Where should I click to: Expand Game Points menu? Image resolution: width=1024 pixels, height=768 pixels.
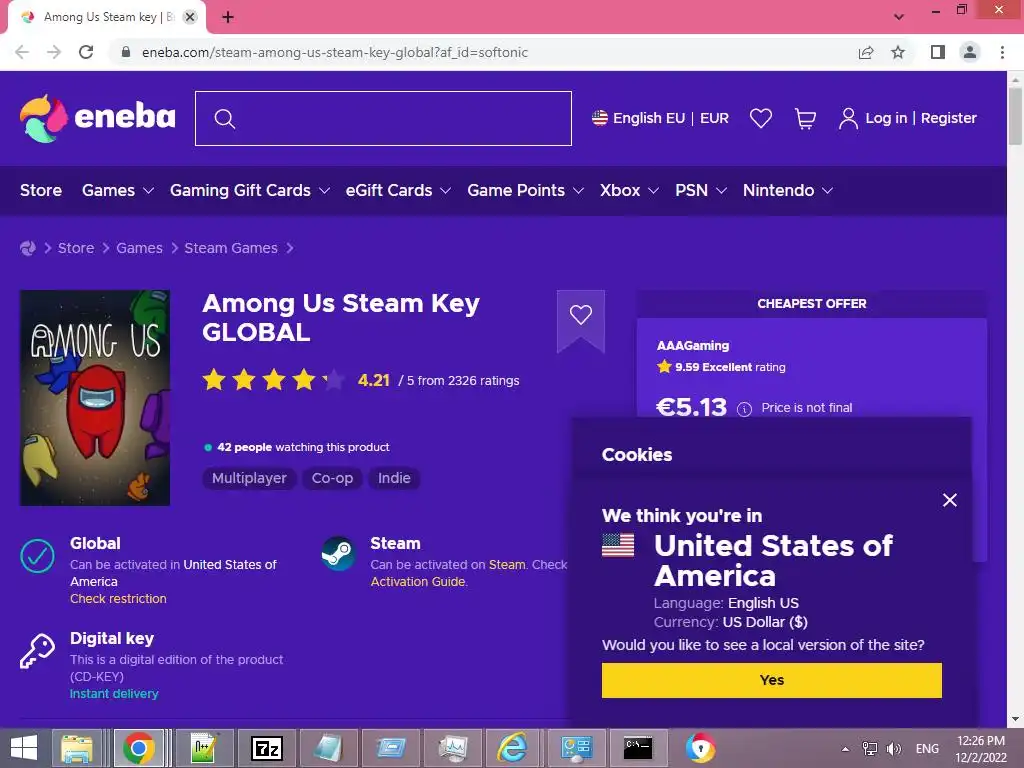[525, 191]
